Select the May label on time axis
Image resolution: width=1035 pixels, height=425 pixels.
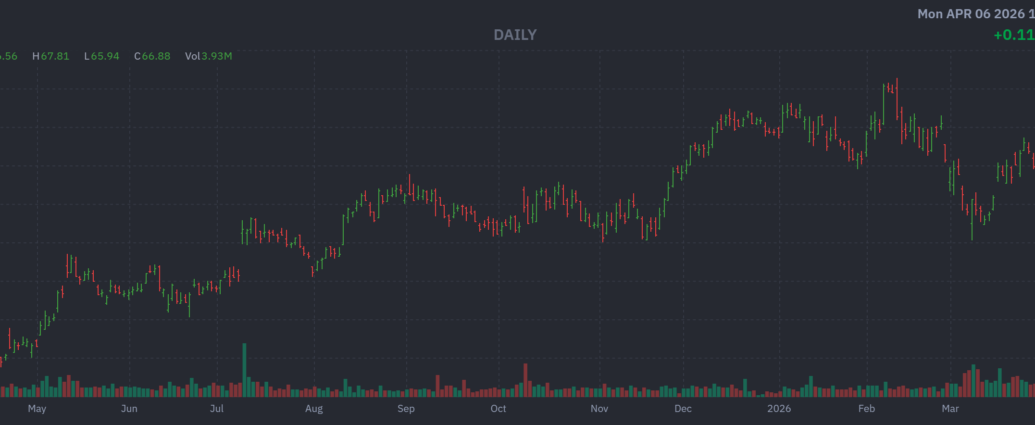point(37,409)
